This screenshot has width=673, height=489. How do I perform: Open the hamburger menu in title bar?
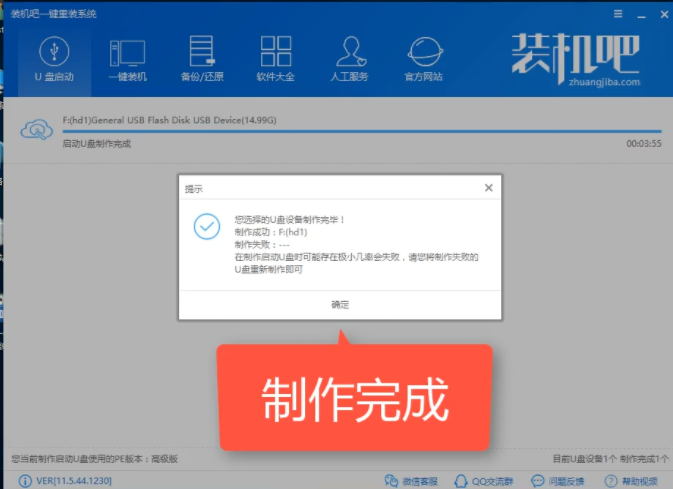pyautogui.click(x=618, y=14)
